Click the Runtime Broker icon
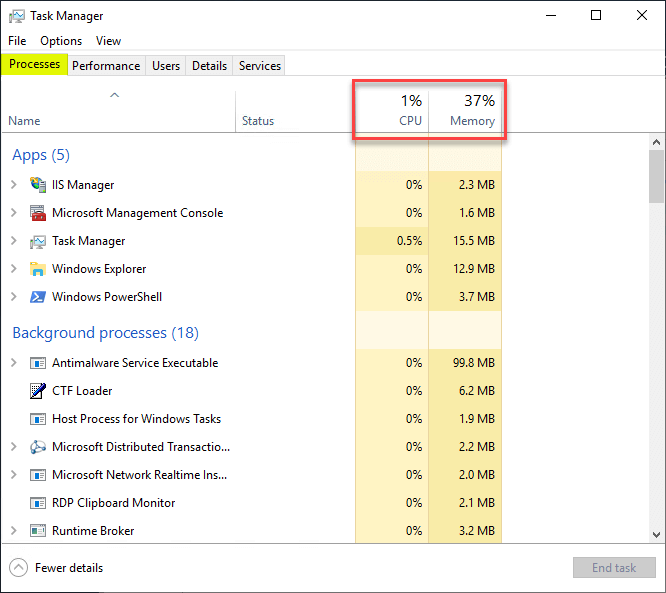Image resolution: width=666 pixels, height=593 pixels. pyautogui.click(x=38, y=531)
